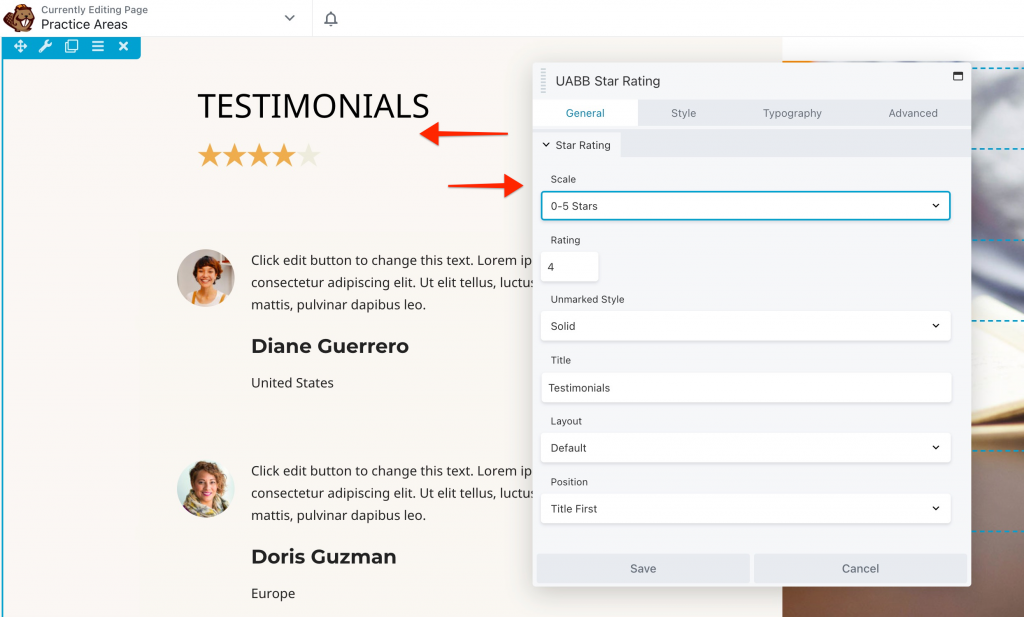Open the module actions hamburger icon
The width and height of the screenshot is (1024, 617).
pyautogui.click(x=97, y=46)
